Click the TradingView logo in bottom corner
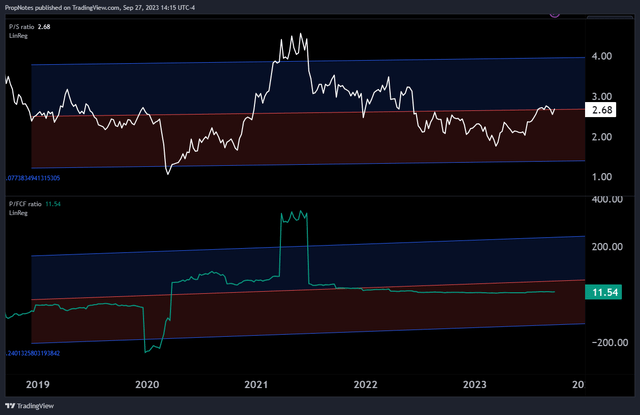This screenshot has width=640, height=415. pos(30,406)
